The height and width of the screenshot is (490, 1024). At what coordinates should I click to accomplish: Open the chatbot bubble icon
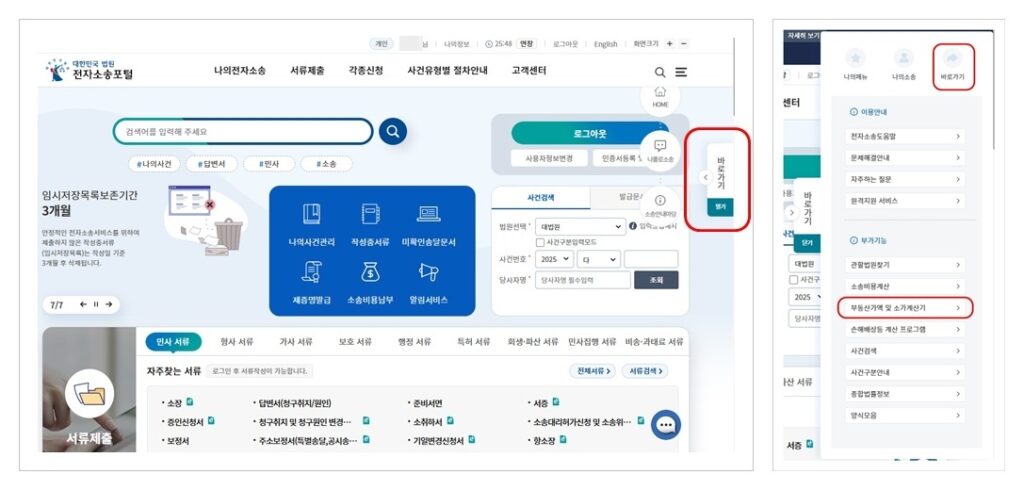[x=665, y=425]
